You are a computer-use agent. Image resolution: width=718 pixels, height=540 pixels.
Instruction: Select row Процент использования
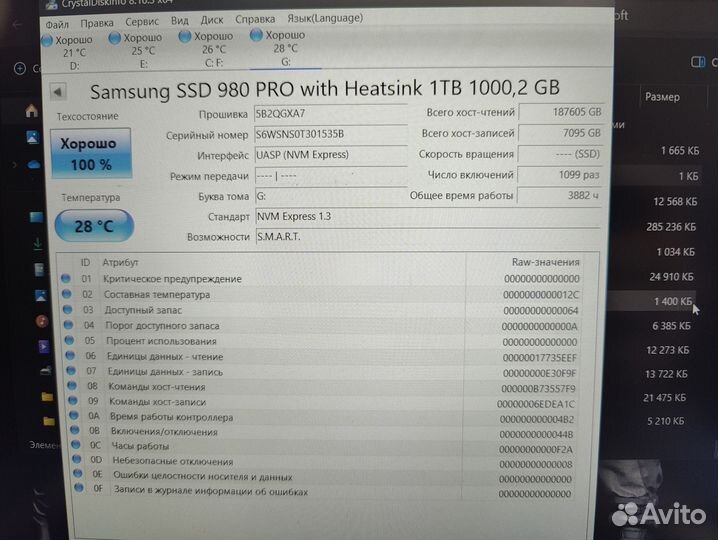(321, 341)
